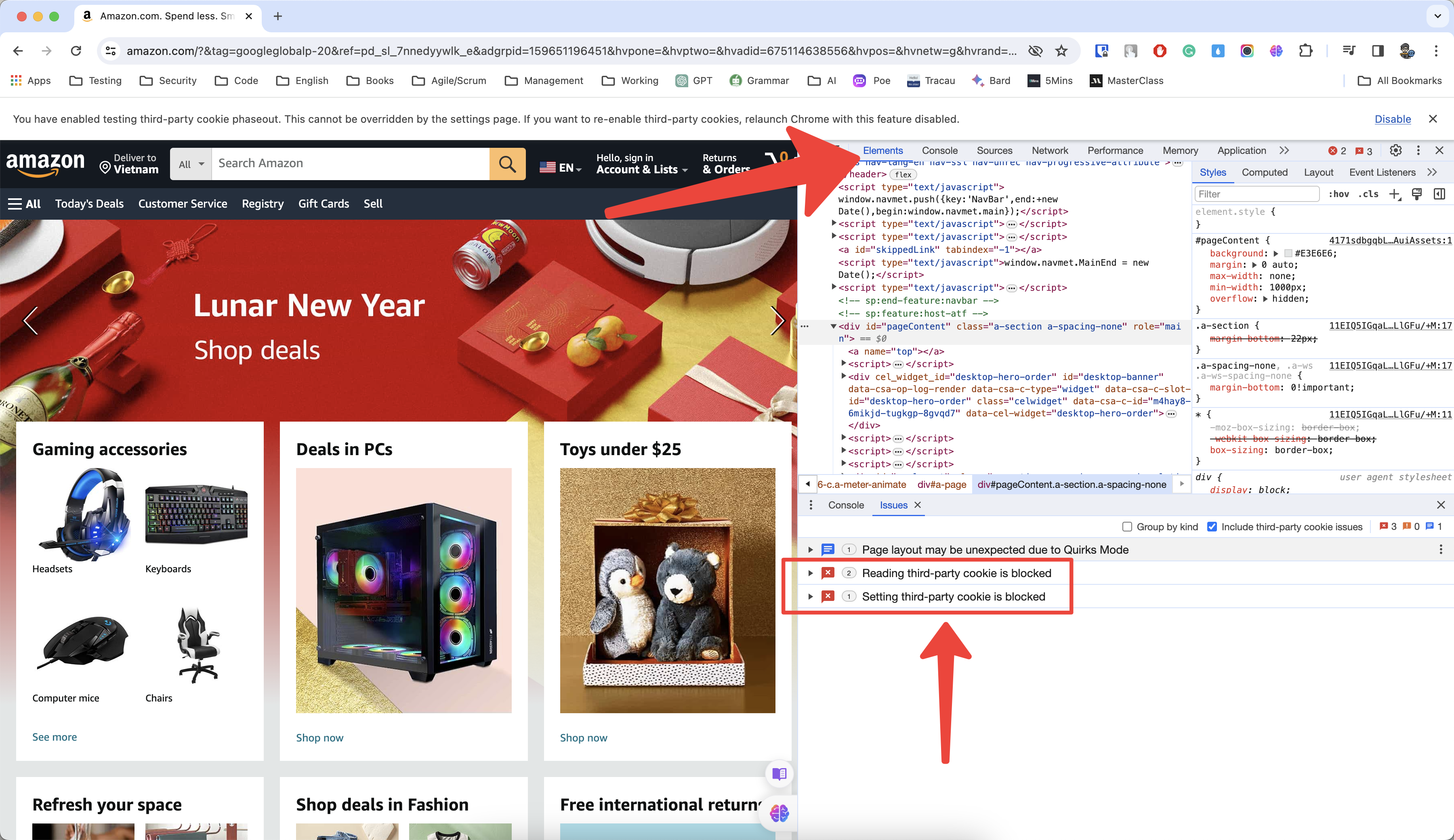
Task: Dismiss the cookie phaseout infobar
Action: pos(1432,119)
